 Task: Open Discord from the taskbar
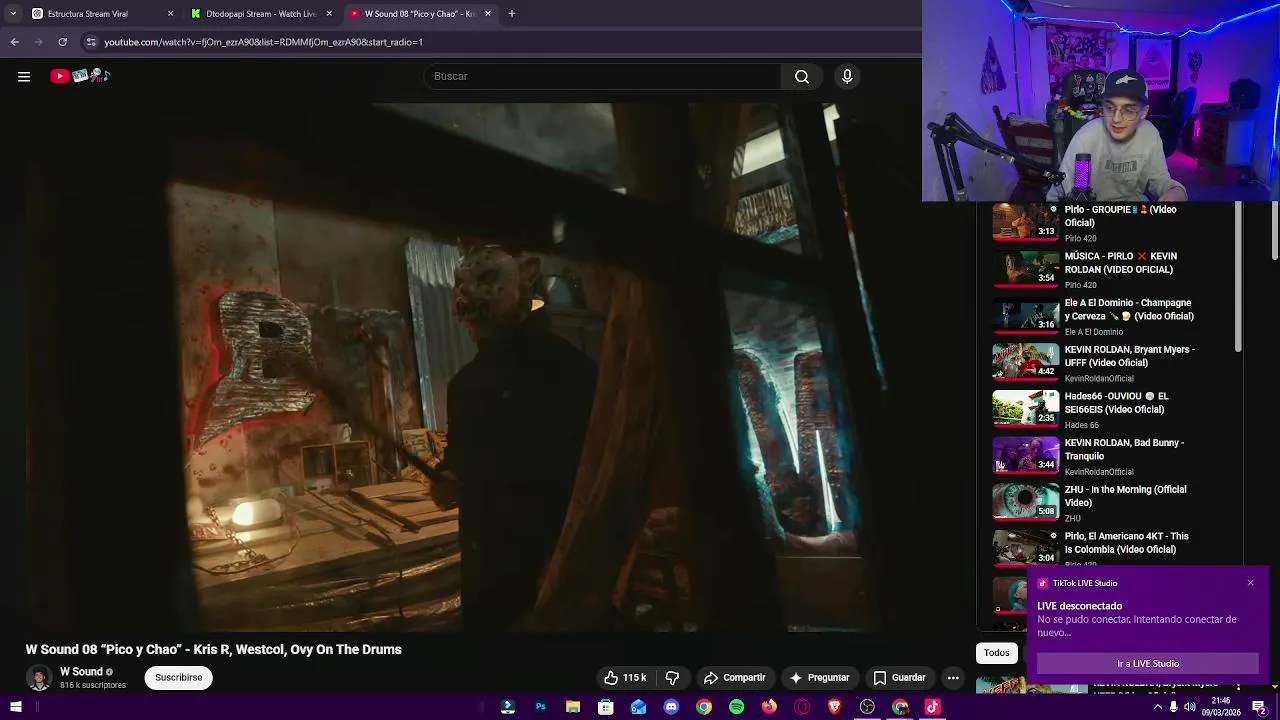click(671, 707)
